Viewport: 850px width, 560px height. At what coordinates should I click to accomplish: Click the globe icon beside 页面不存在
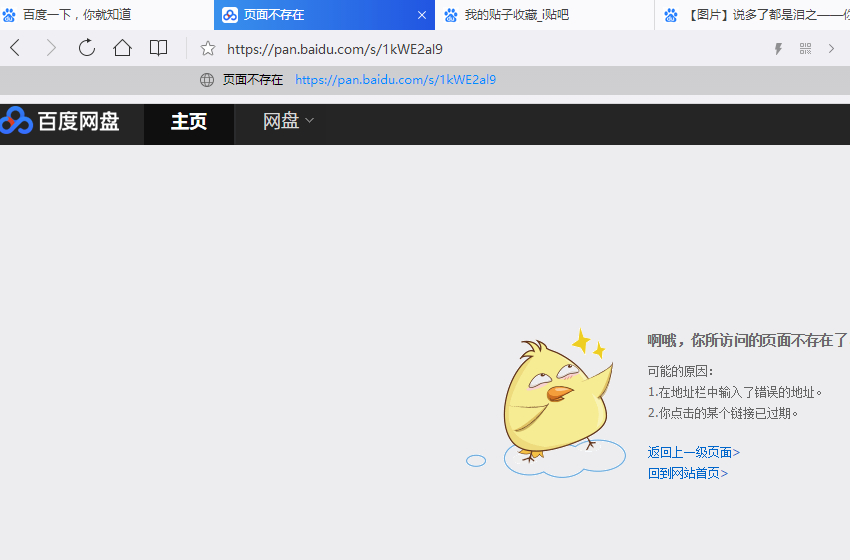(207, 80)
